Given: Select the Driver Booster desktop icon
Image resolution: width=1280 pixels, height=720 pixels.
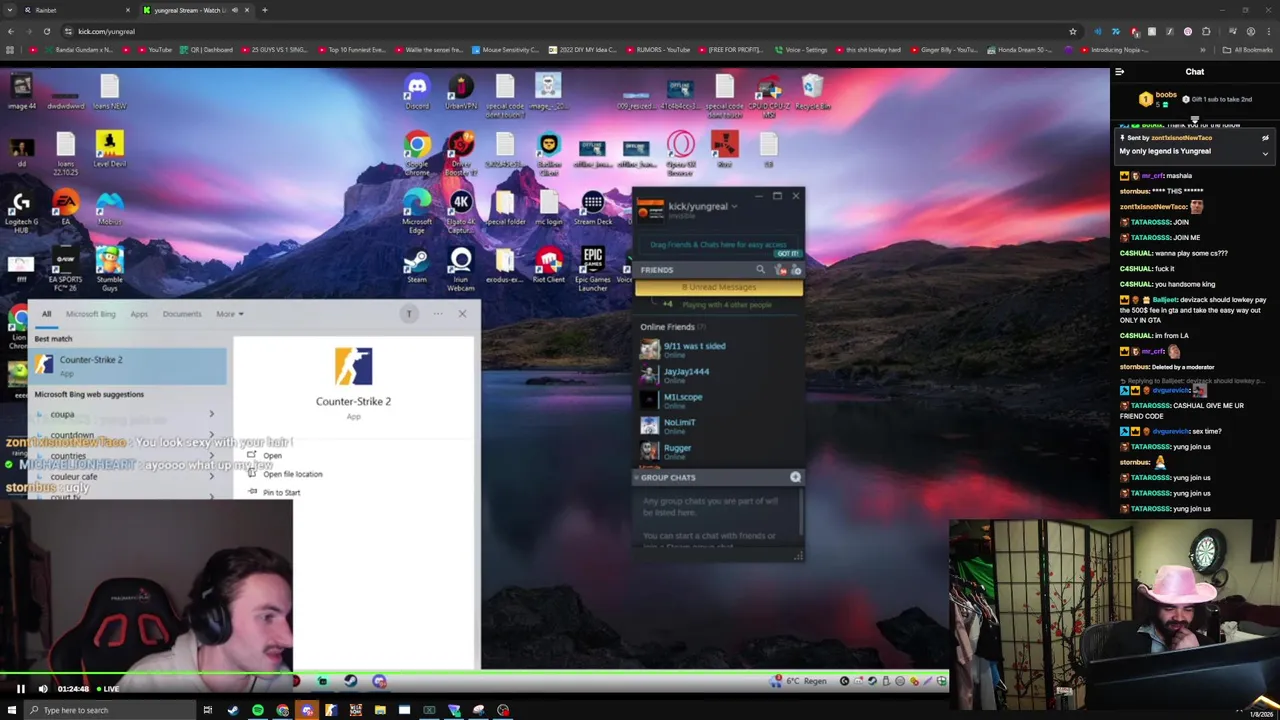Looking at the screenshot, I should (x=461, y=152).
